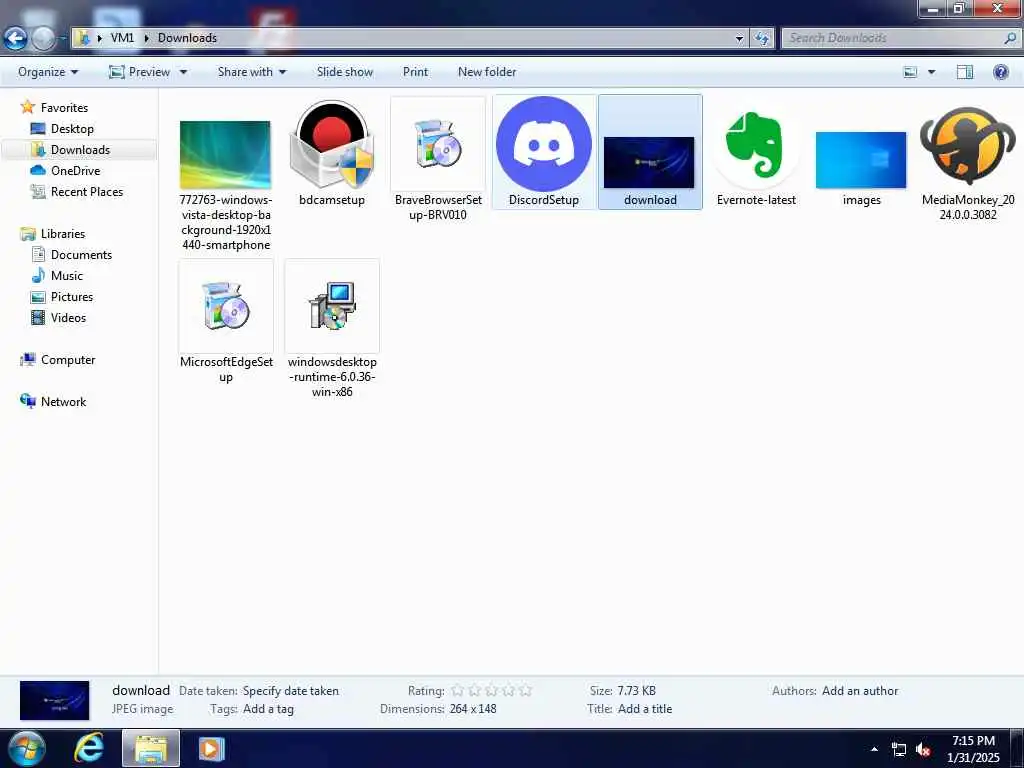
Task: Open the Music library
Action: click(x=57, y=276)
